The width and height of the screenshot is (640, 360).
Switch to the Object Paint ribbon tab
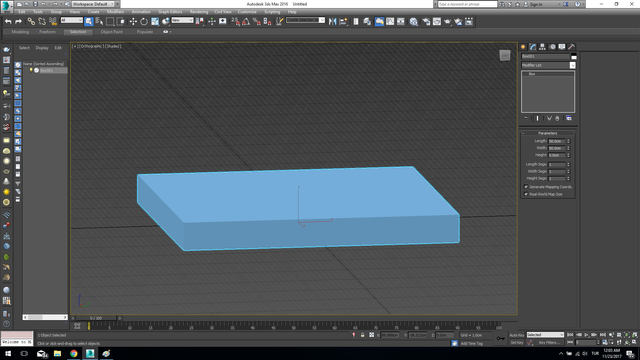(x=111, y=32)
